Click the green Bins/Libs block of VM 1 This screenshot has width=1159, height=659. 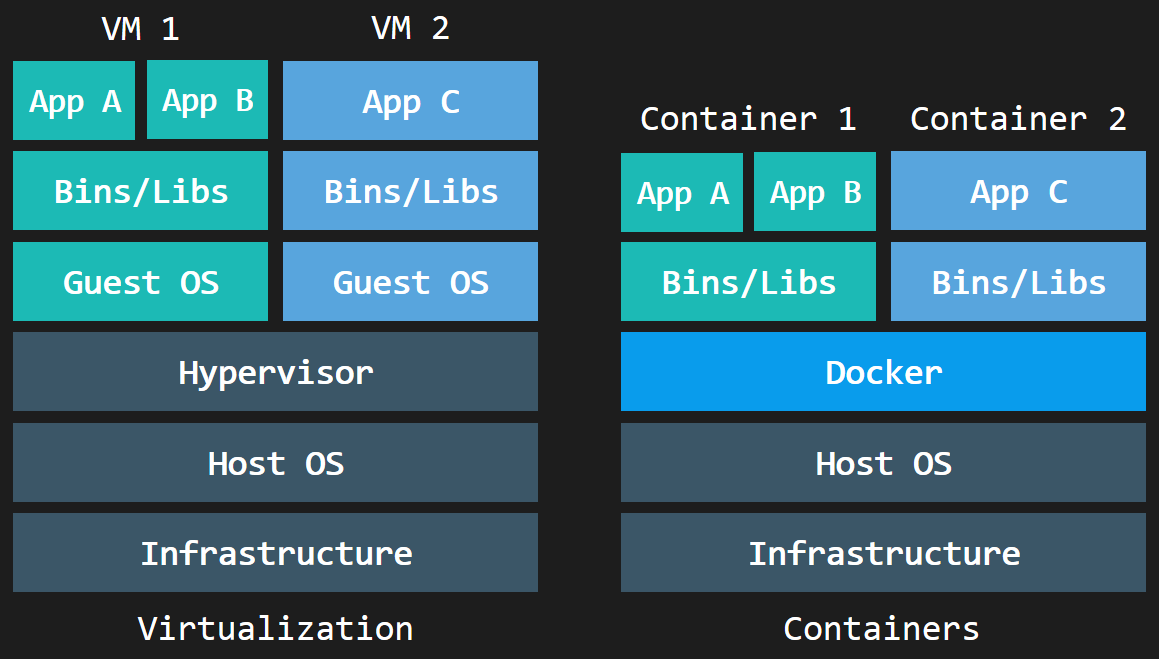pos(140,191)
